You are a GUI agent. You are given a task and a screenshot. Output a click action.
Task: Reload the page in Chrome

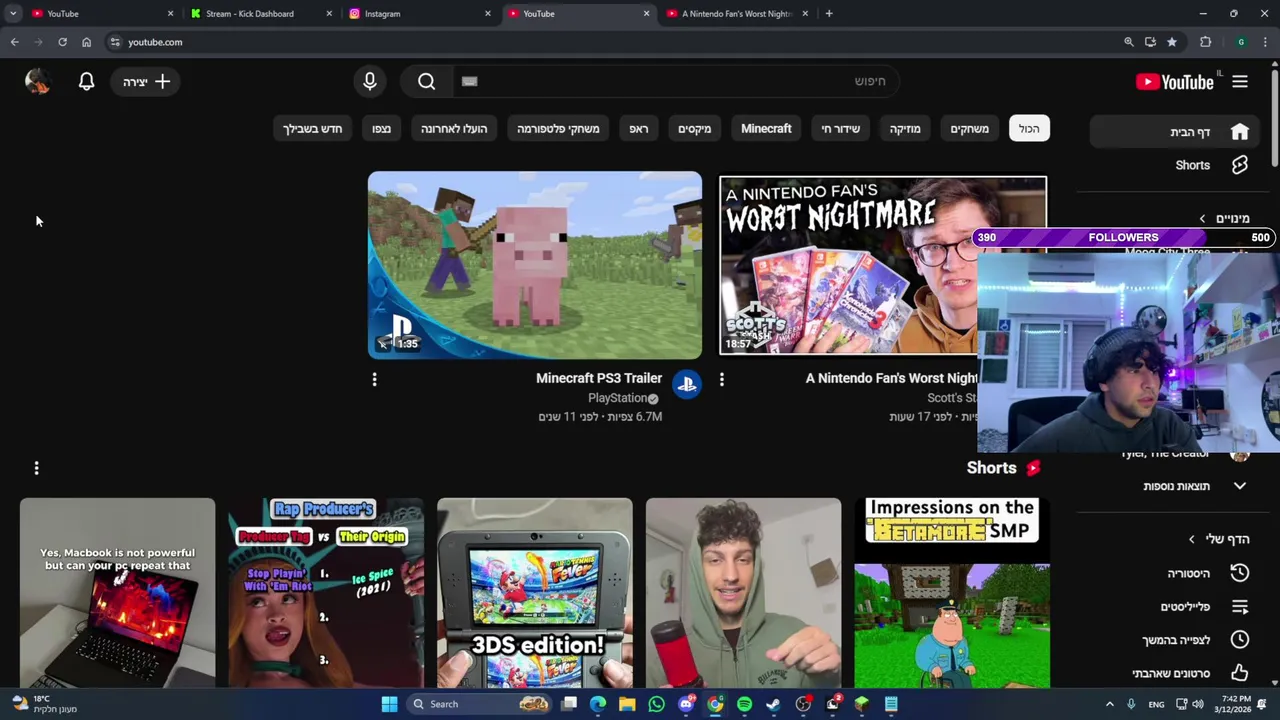coord(62,42)
